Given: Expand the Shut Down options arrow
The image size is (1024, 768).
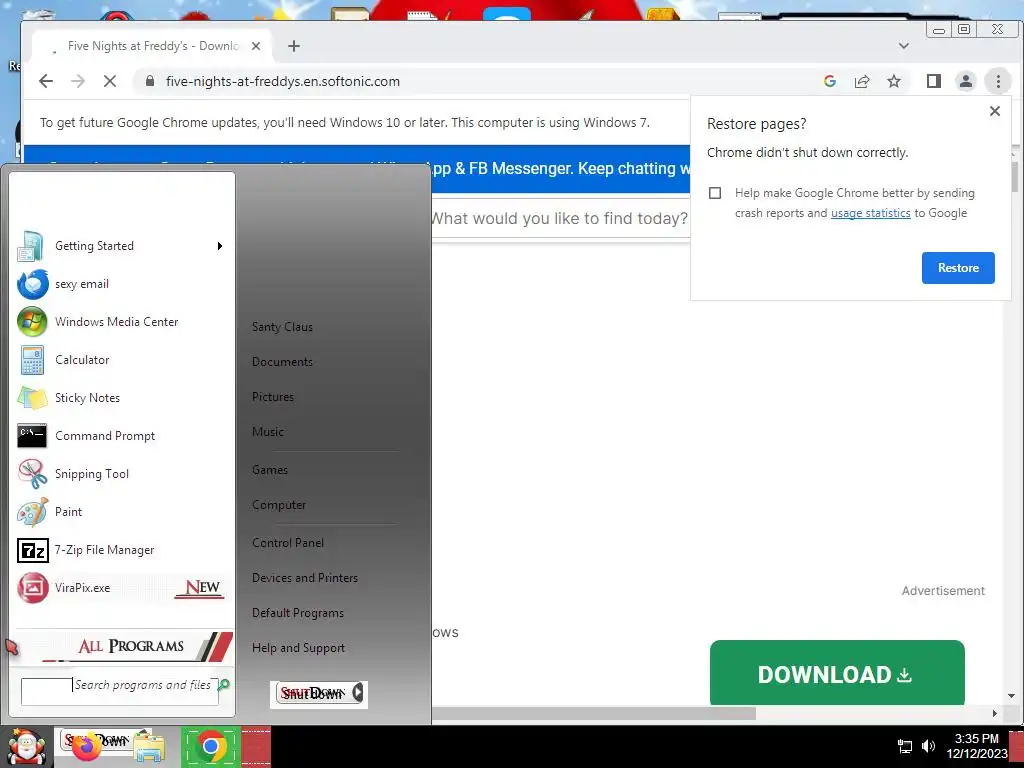Looking at the screenshot, I should pyautogui.click(x=358, y=693).
